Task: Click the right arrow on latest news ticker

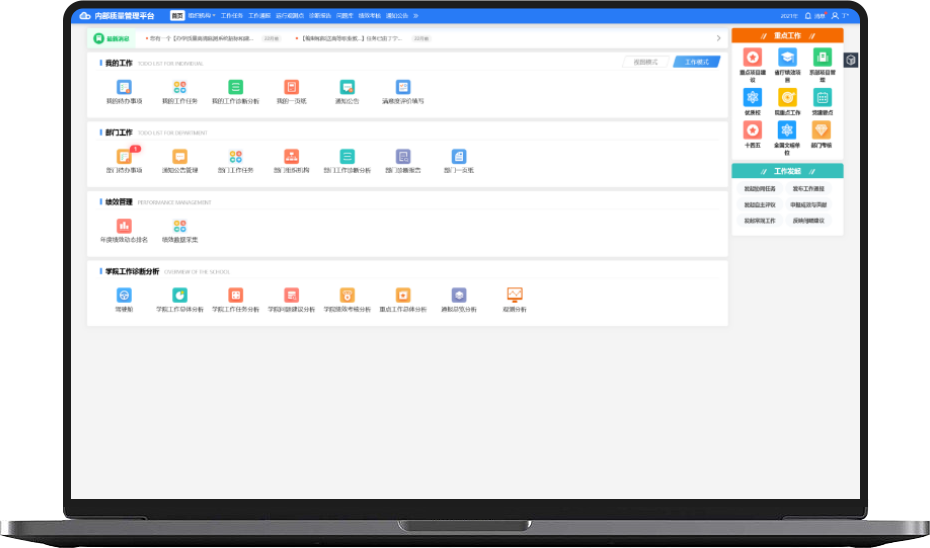Action: [718, 38]
